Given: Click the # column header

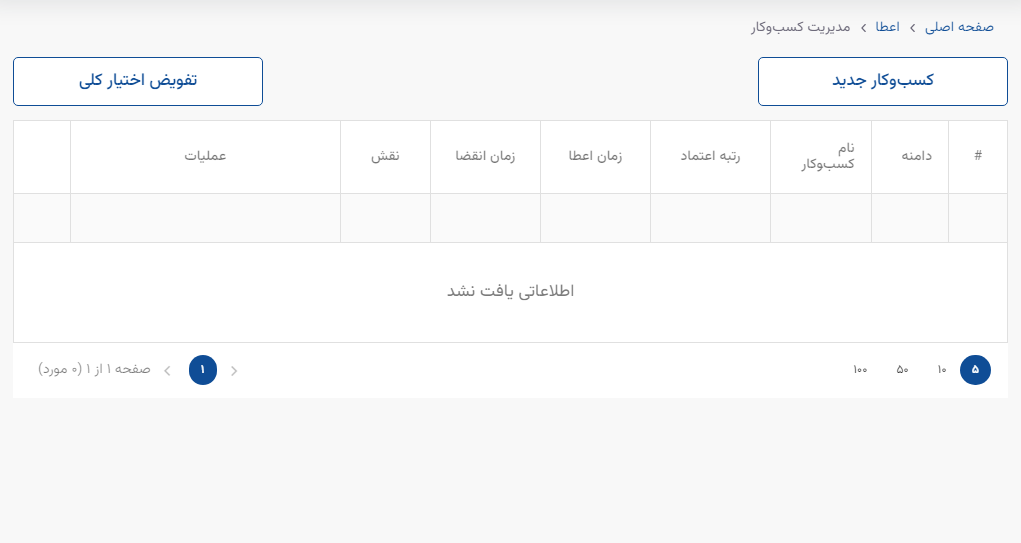Looking at the screenshot, I should pos(978,156).
